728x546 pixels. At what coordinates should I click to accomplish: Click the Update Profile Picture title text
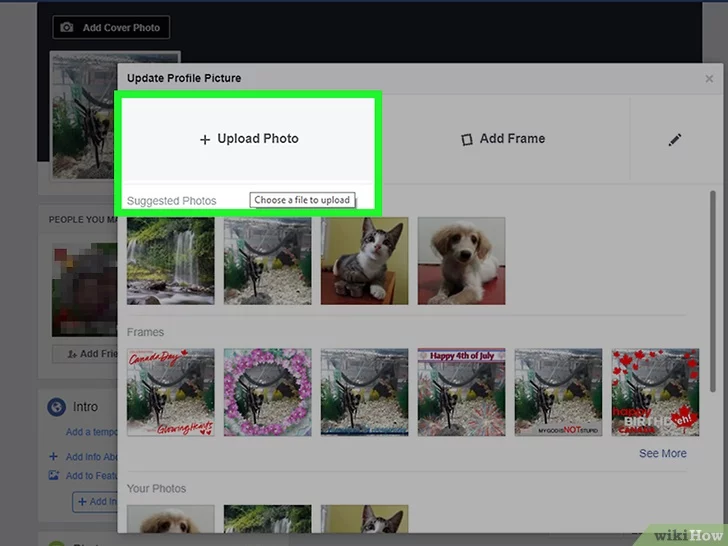pyautogui.click(x=184, y=78)
